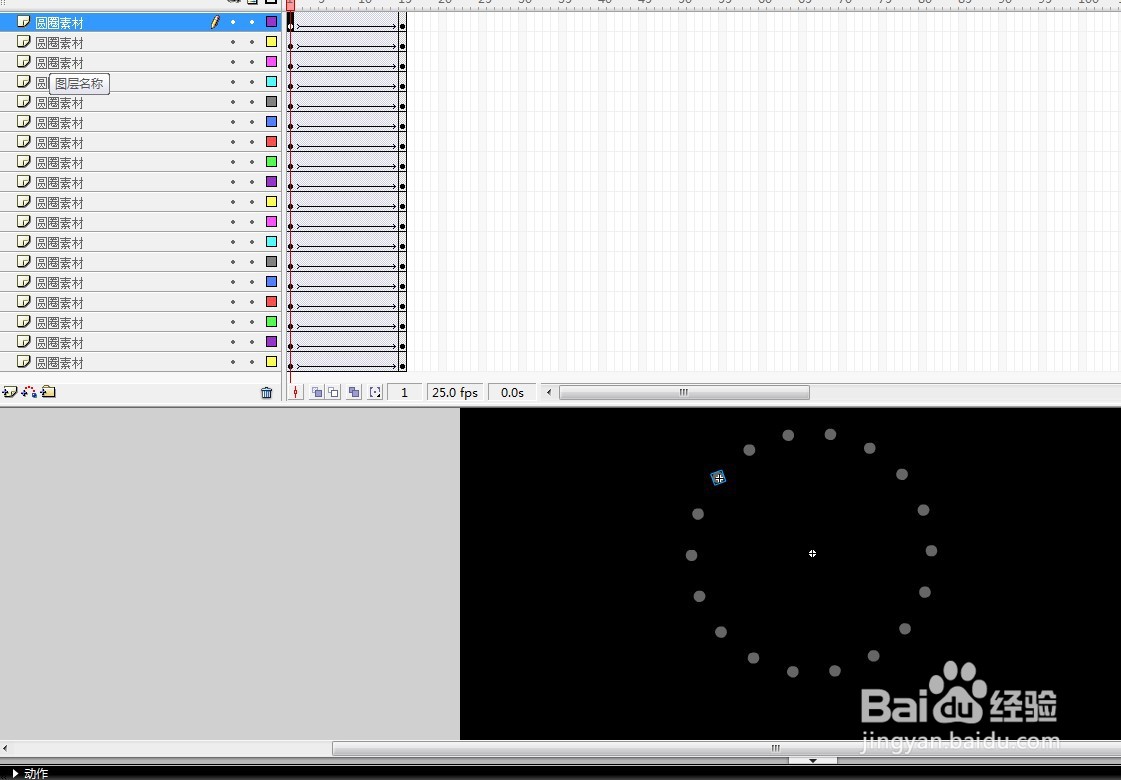Open Modify Onion Markers menu
Screen dimensions: 1121x780
(x=375, y=393)
